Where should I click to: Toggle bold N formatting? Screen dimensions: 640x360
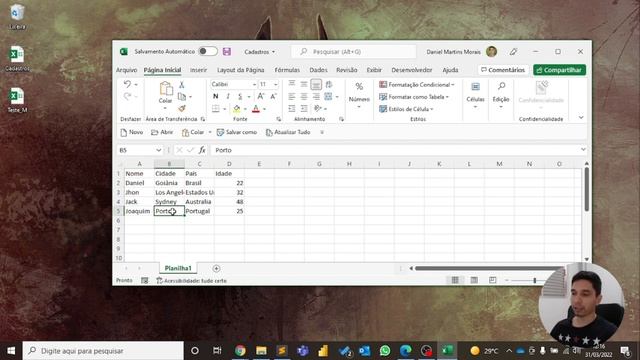[216, 96]
